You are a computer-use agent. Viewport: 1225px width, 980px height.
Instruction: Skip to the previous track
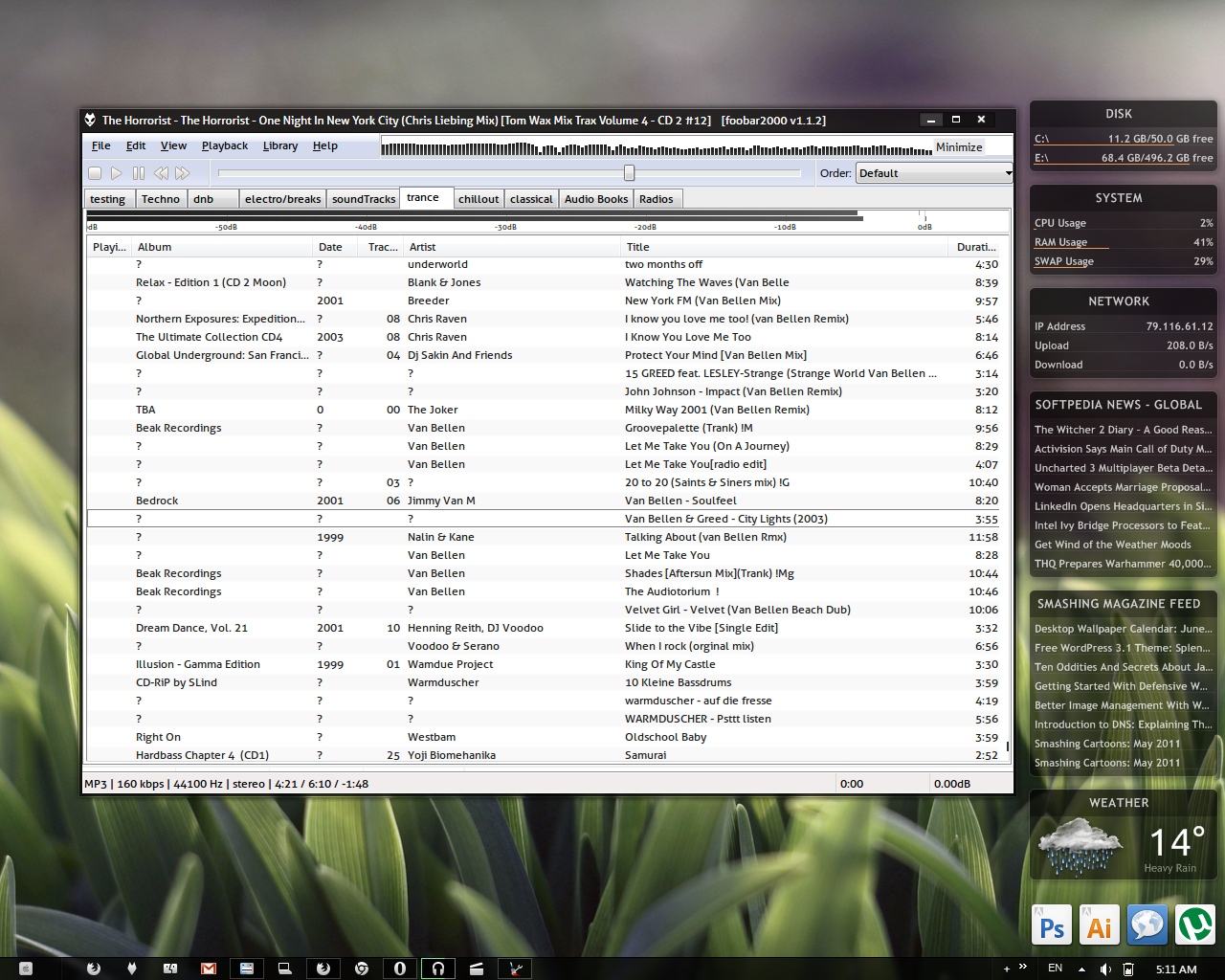(161, 173)
